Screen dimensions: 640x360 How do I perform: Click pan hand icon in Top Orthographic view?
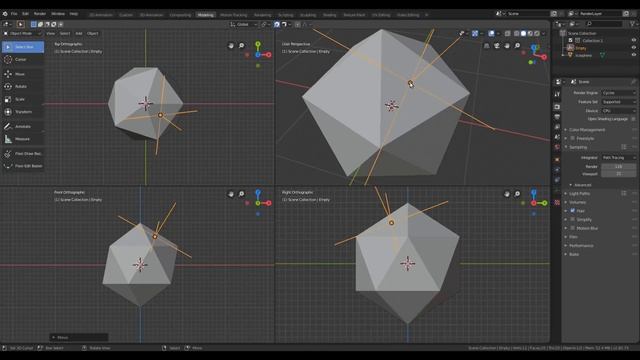(x=231, y=46)
